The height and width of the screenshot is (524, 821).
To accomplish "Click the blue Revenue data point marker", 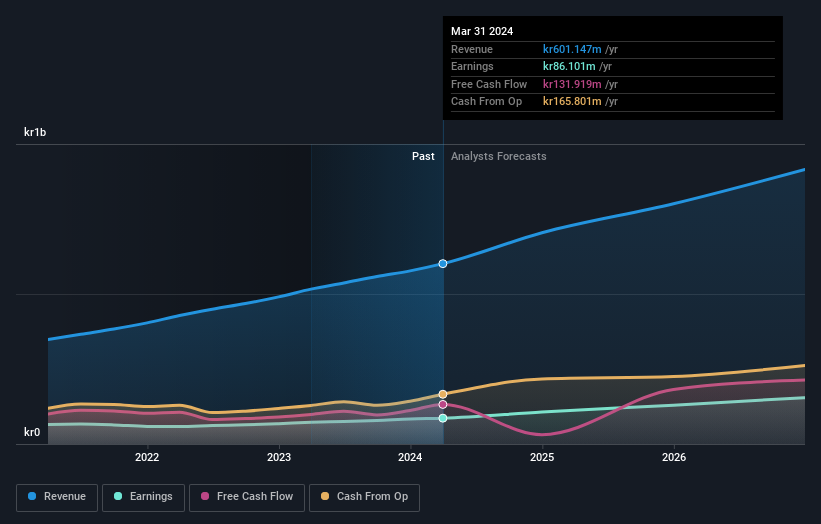I will 443,264.
